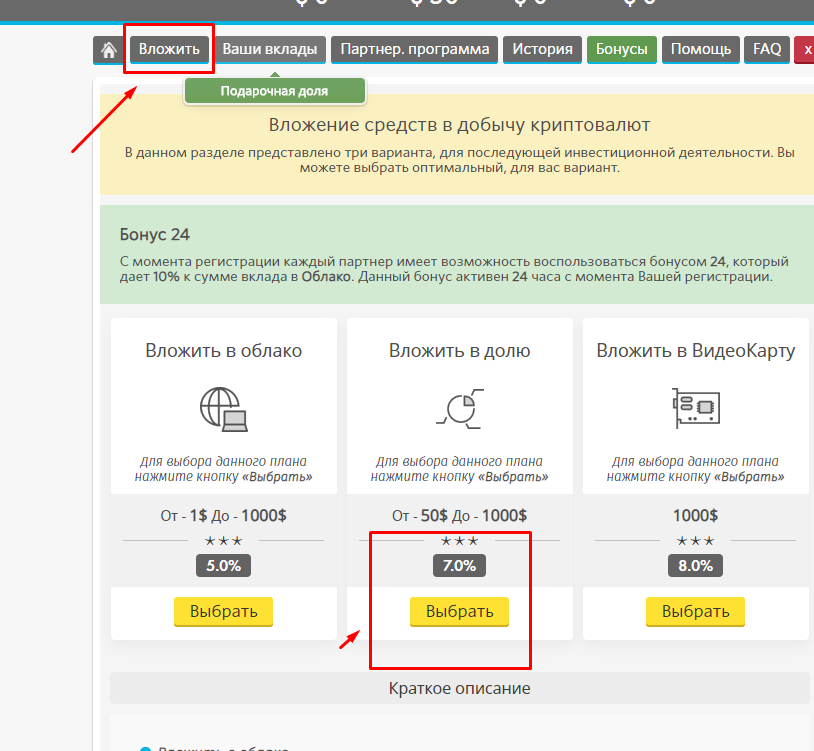Screen dimensions: 814x751
Task: Click the 5.0% rate badge
Action: [223, 565]
